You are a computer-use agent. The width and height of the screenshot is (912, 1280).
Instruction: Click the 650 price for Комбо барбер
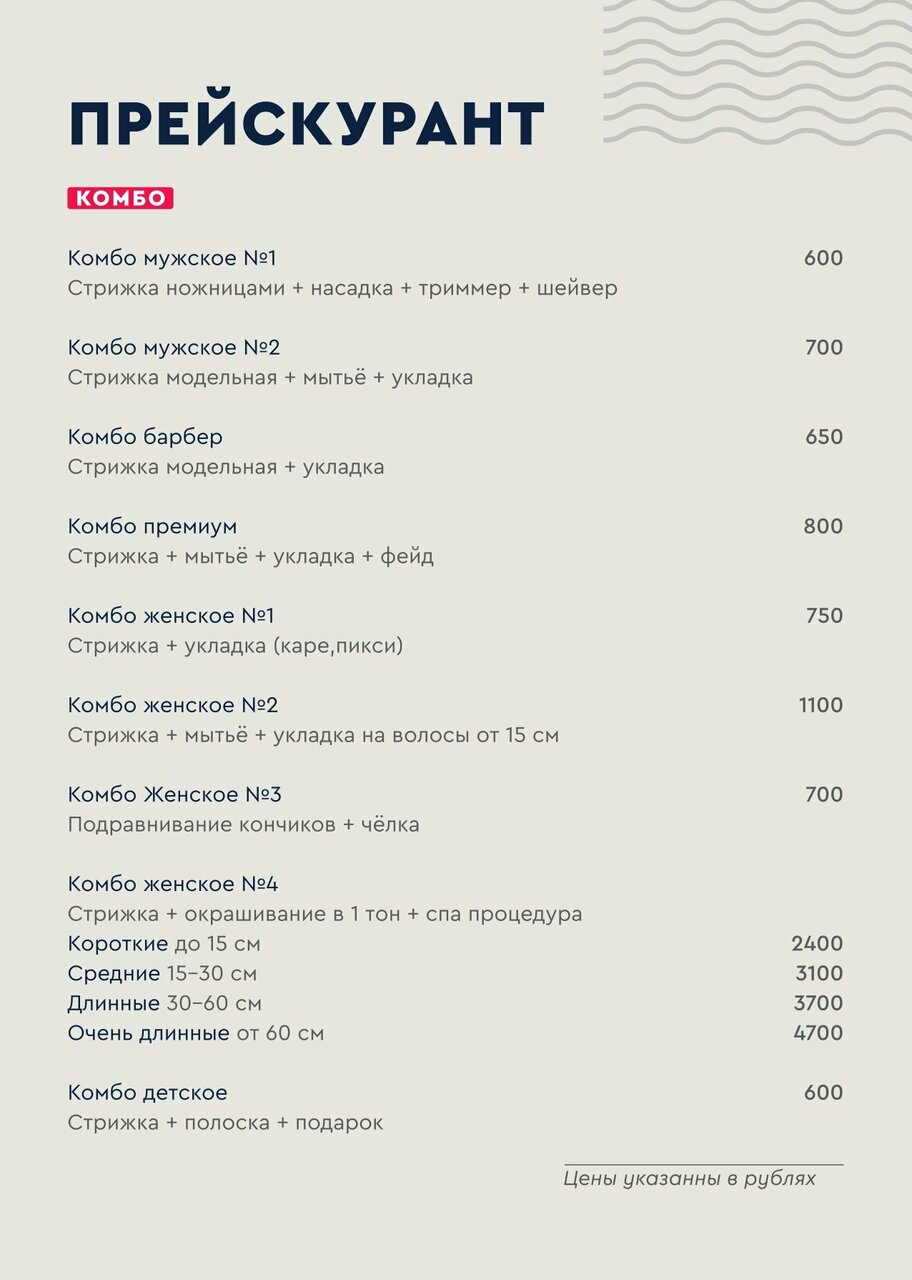click(824, 437)
